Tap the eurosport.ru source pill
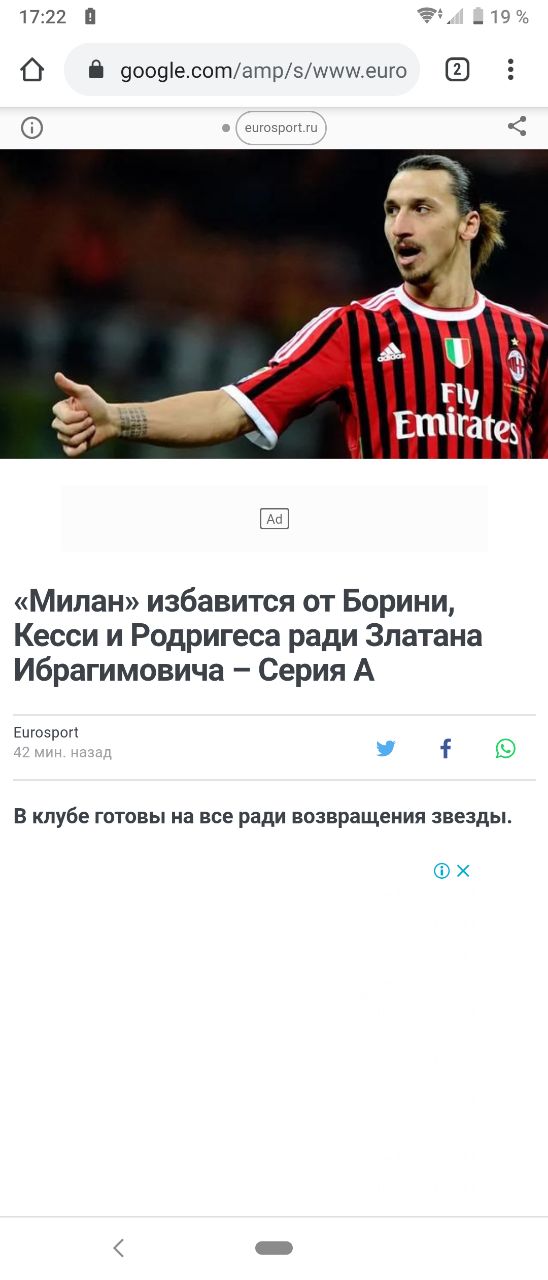 (281, 128)
